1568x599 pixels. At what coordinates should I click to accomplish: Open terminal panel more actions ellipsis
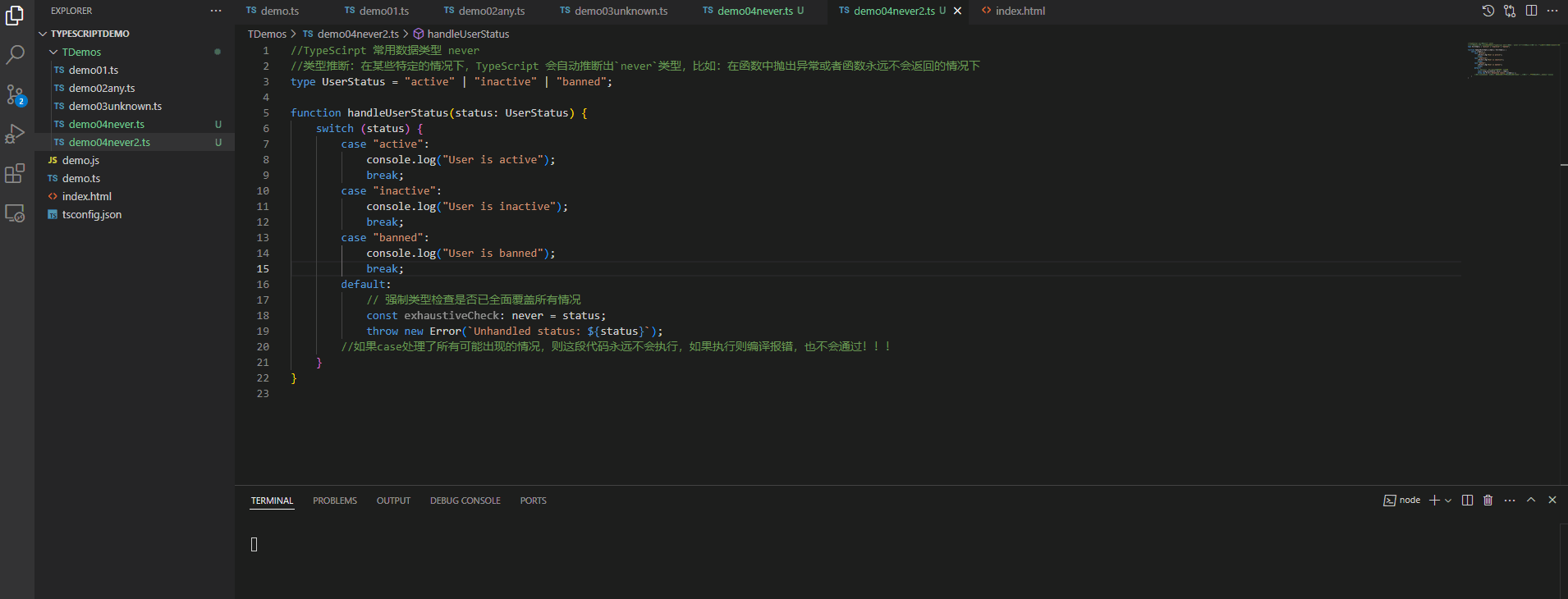coord(1510,501)
